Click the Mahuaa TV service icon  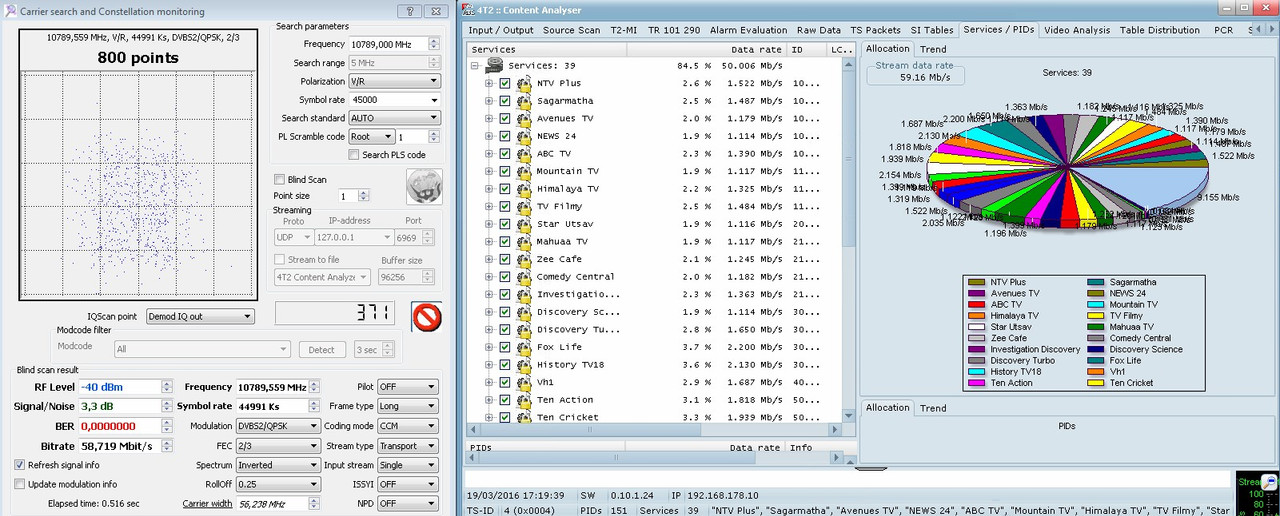523,242
